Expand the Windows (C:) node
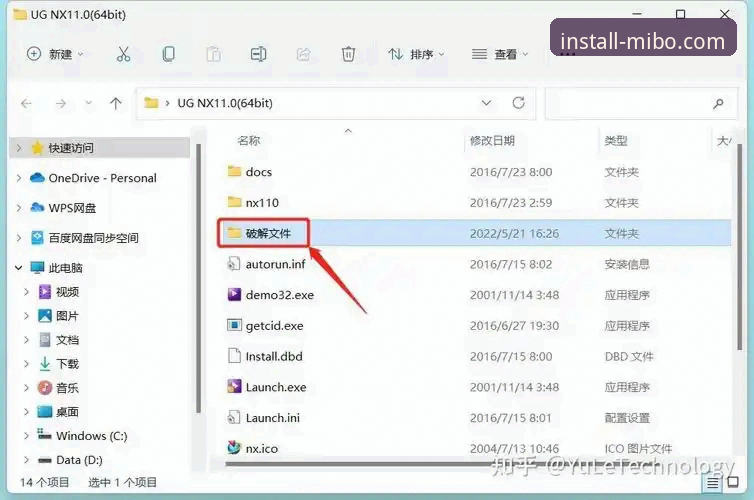 tap(26, 436)
